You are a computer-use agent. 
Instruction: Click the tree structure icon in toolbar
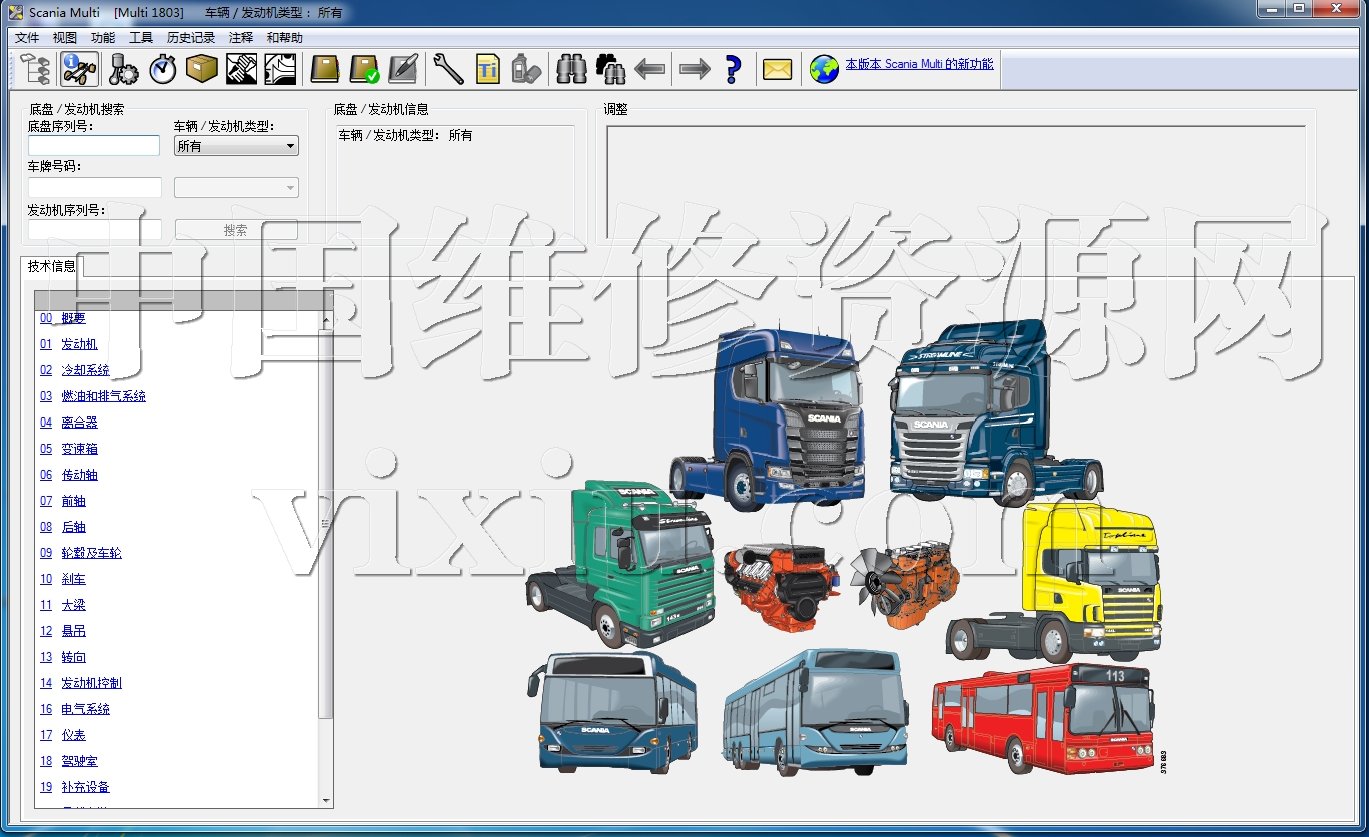(37, 69)
